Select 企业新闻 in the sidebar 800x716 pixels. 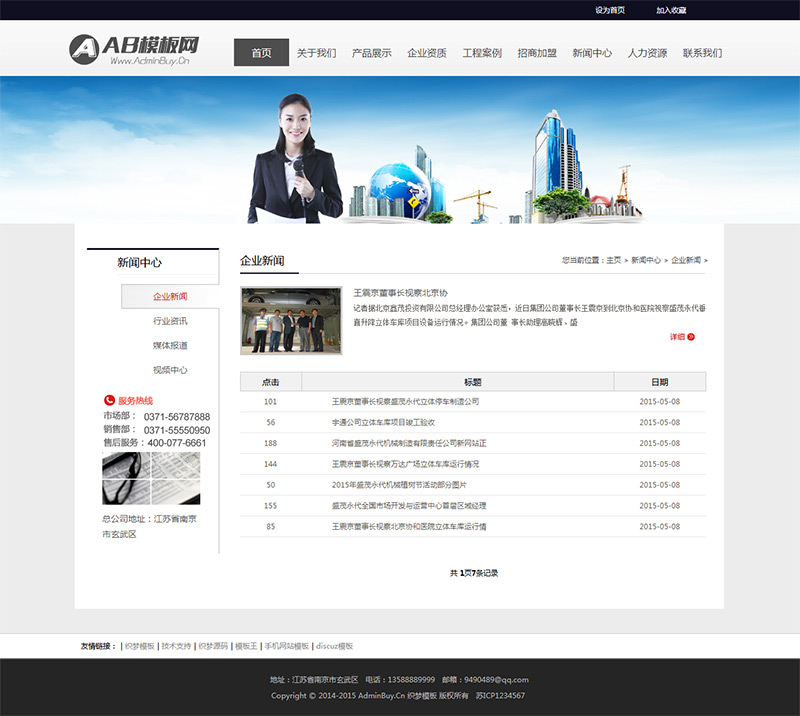pyautogui.click(x=170, y=297)
